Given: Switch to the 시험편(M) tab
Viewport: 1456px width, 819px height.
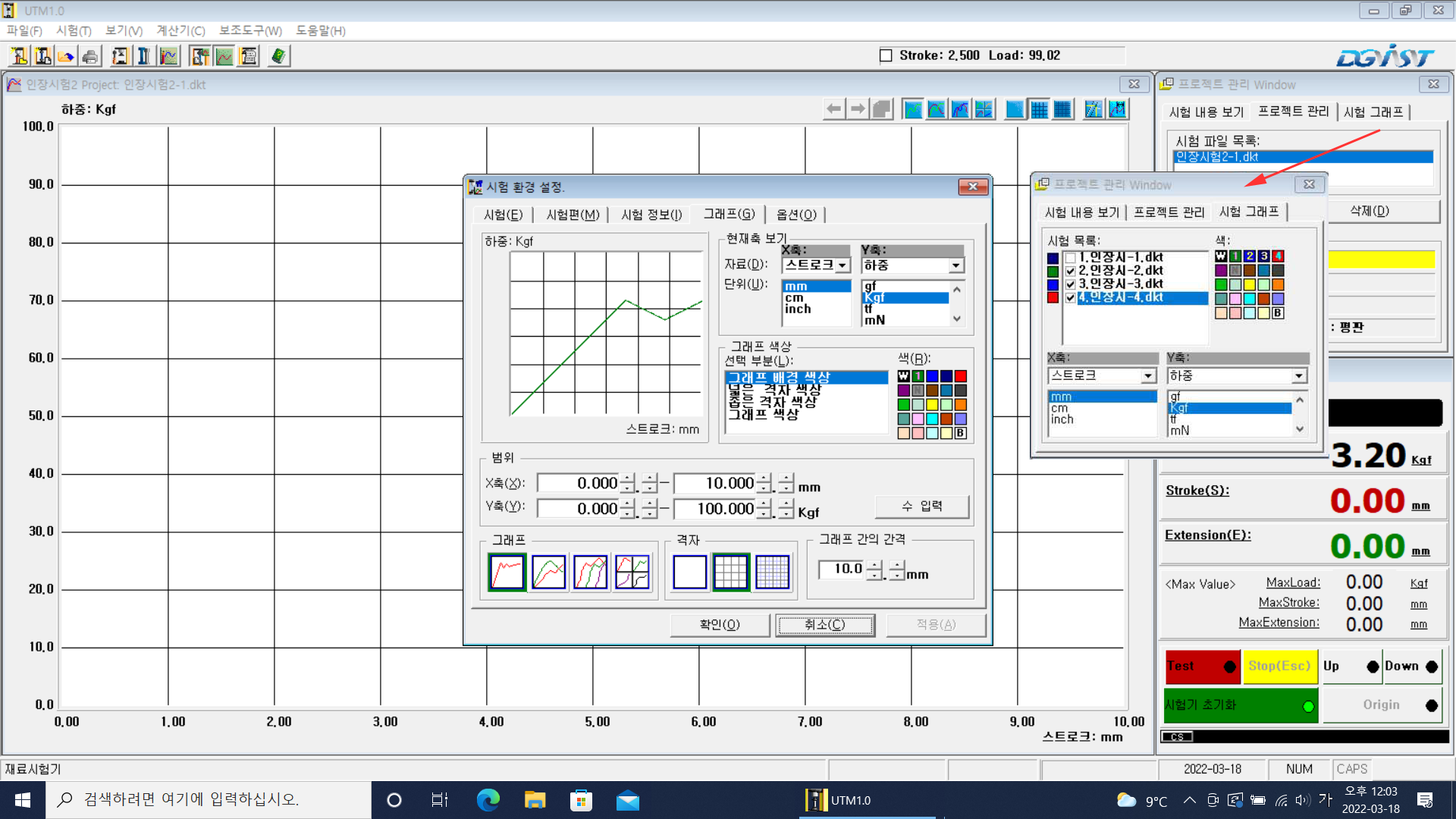Looking at the screenshot, I should point(573,215).
